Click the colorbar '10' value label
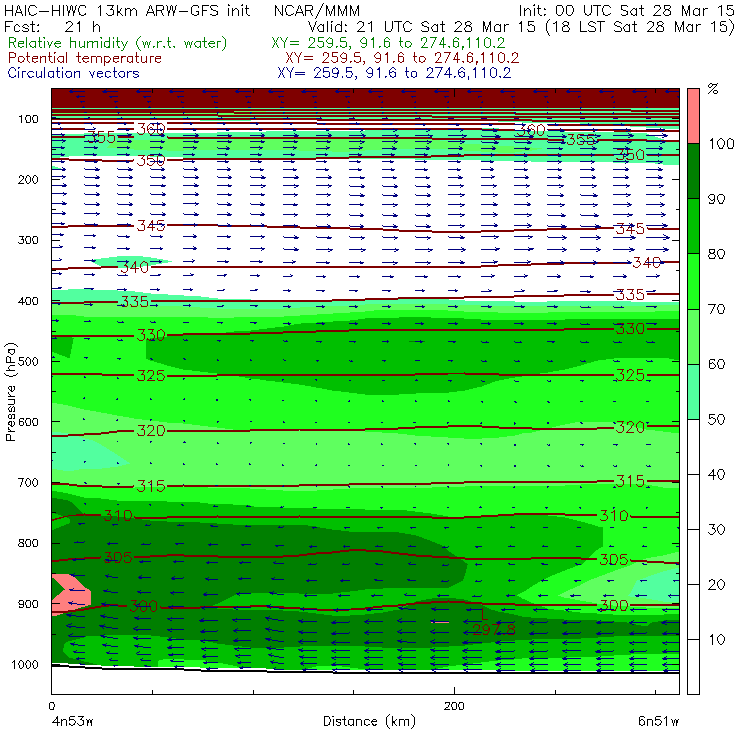Viewport: 740px width, 740px height. point(716,640)
